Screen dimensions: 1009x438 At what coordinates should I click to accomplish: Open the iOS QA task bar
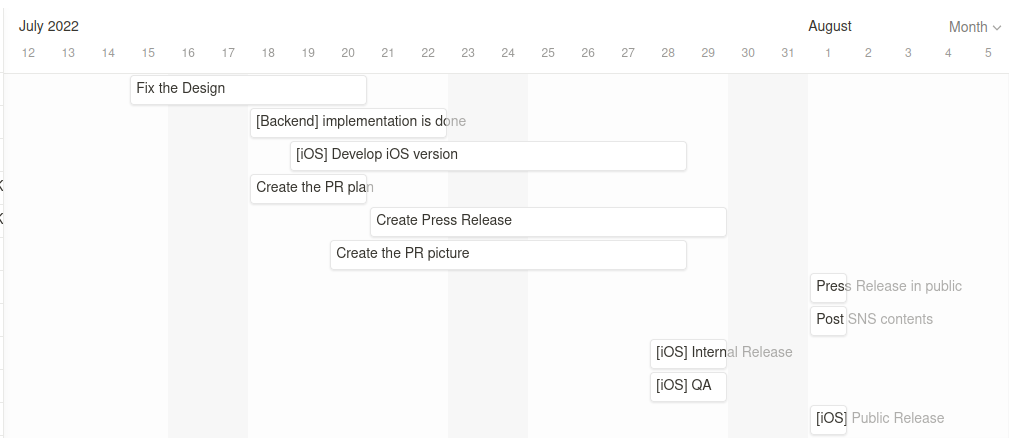689,387
